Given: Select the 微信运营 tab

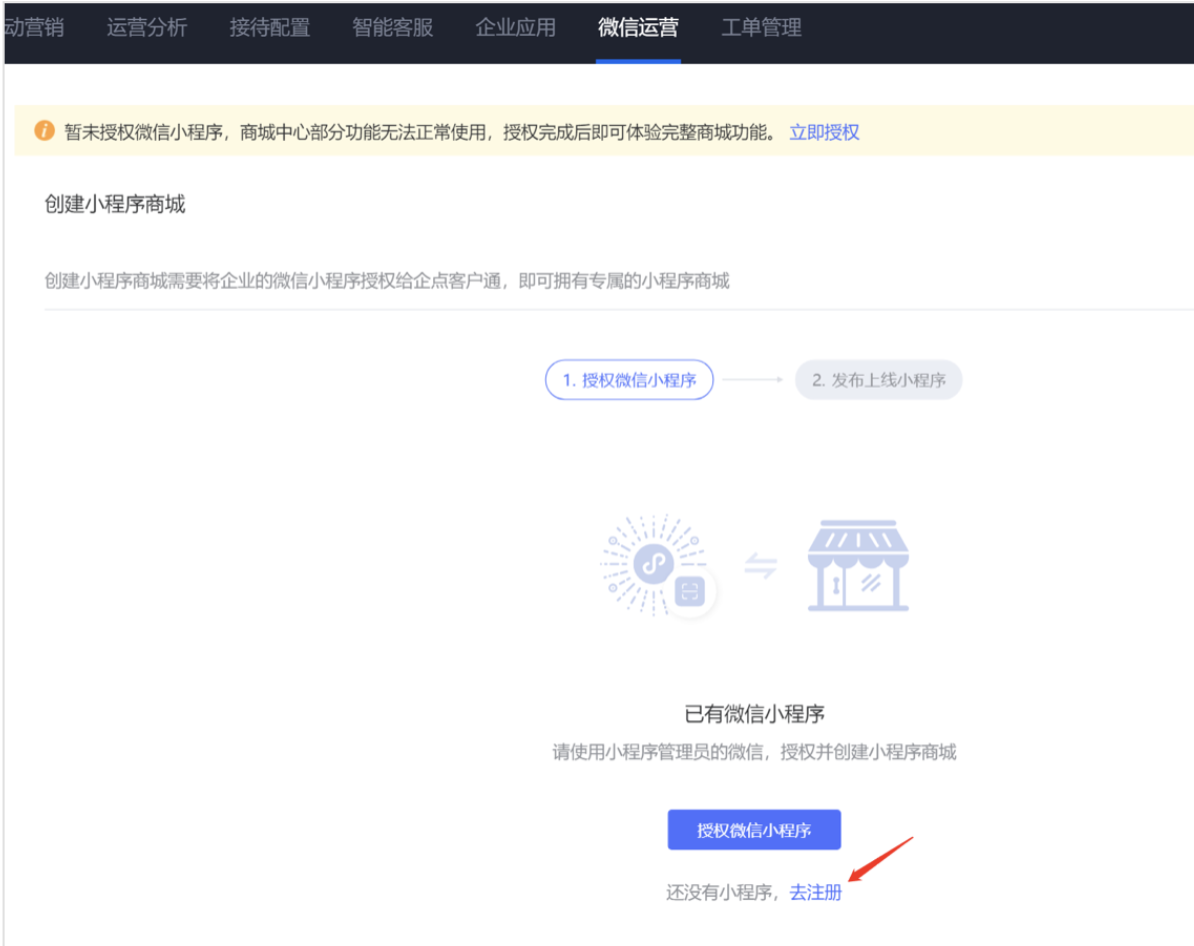Looking at the screenshot, I should point(638,28).
